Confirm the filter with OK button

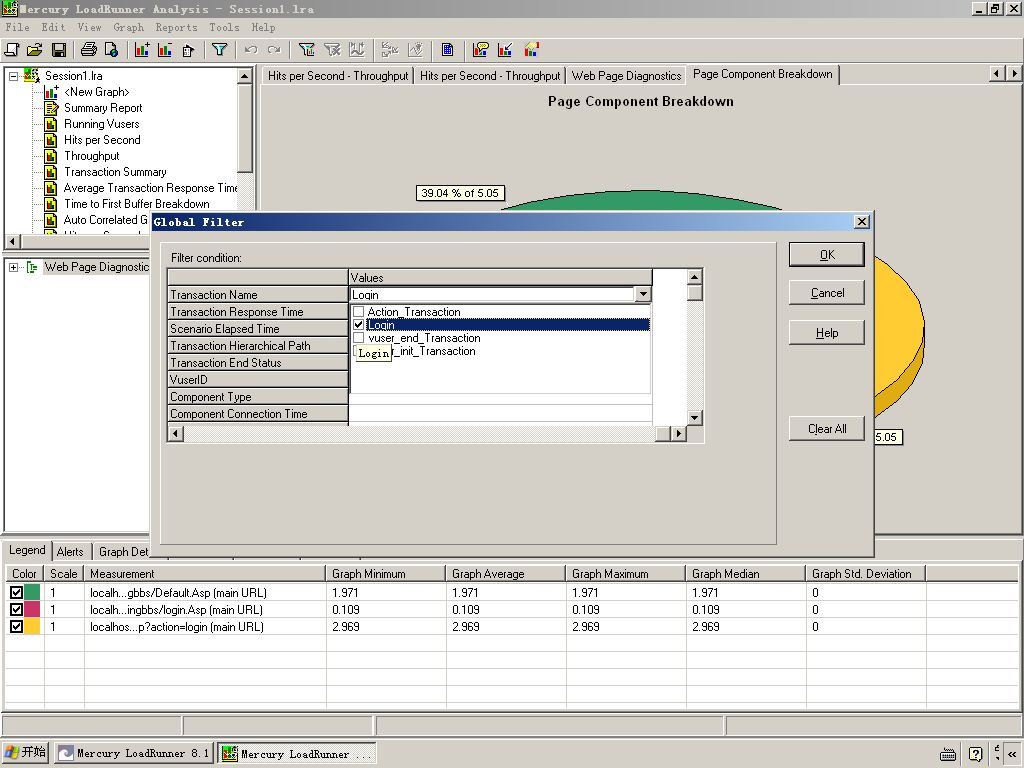pyautogui.click(x=827, y=255)
